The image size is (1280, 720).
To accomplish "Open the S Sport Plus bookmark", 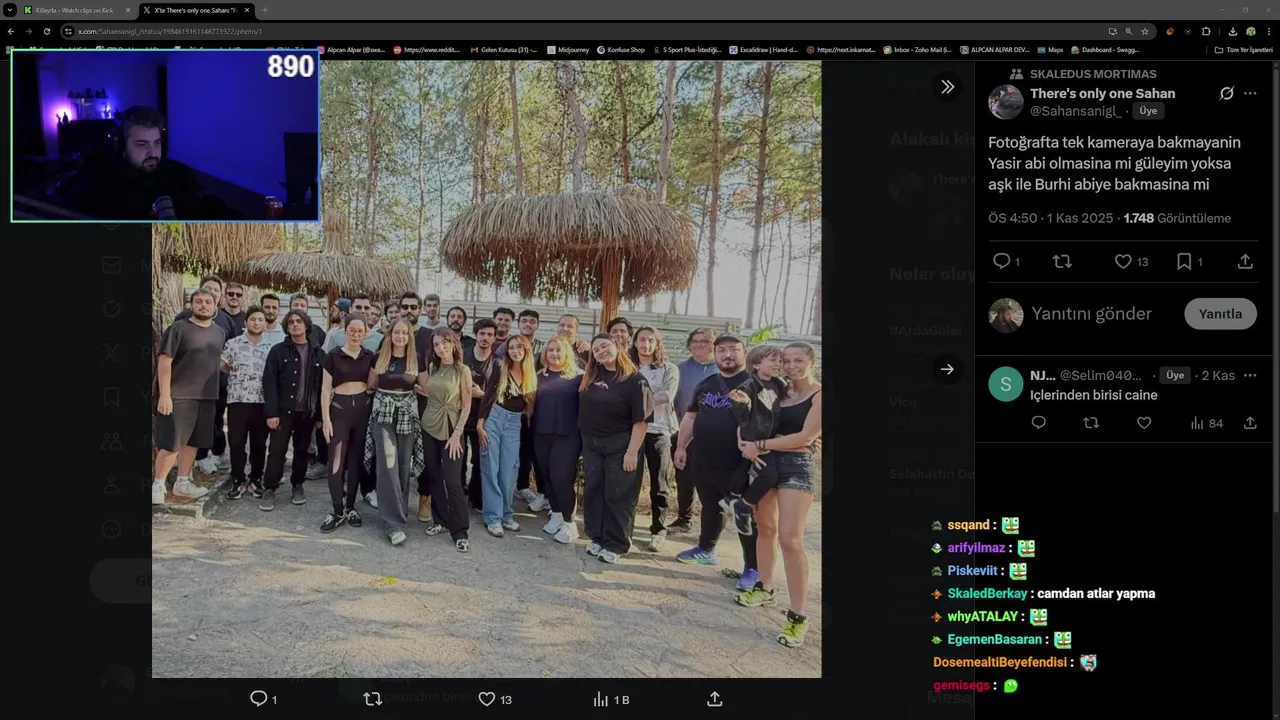I will coord(687,49).
